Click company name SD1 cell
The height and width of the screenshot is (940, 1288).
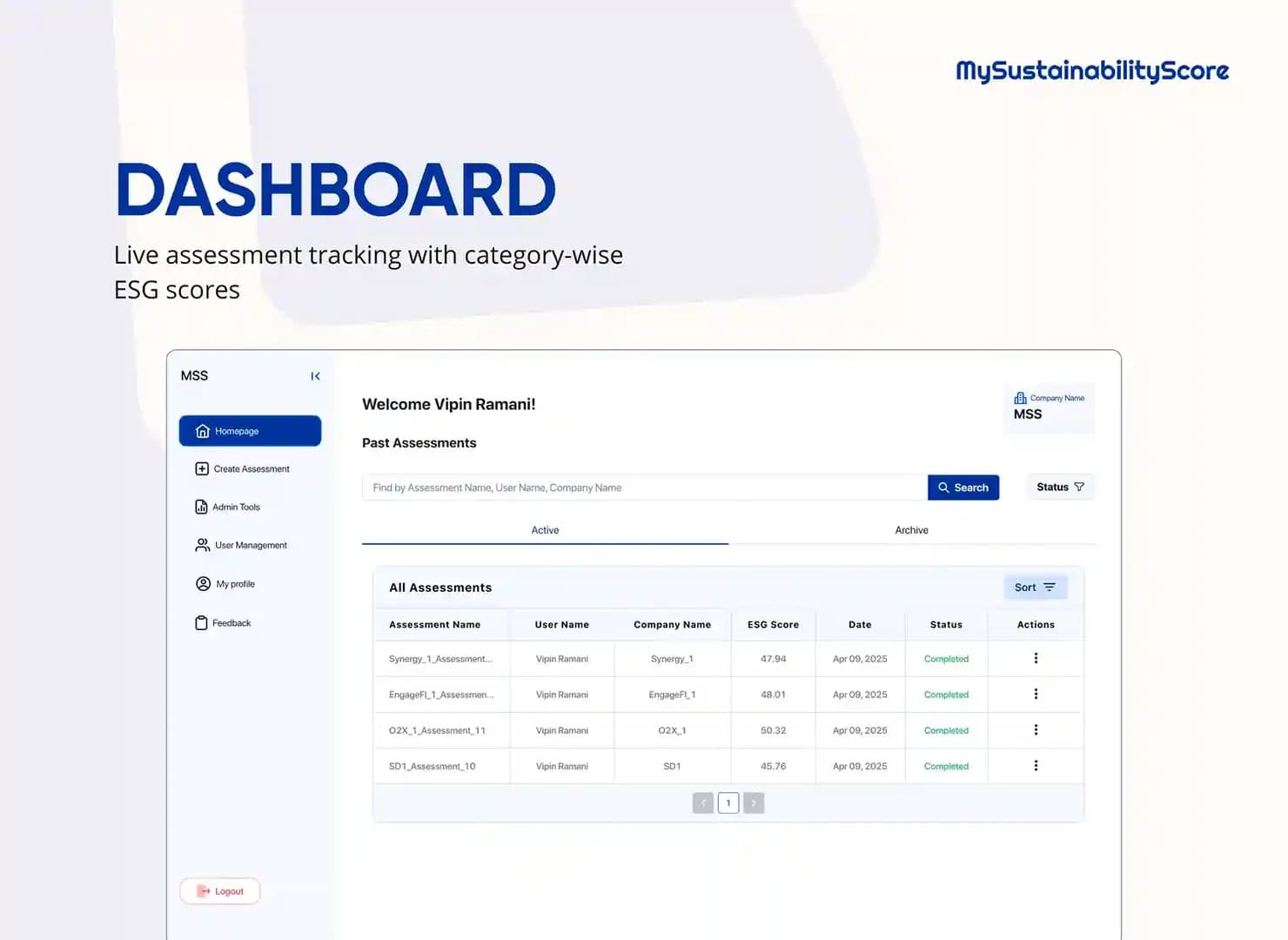coord(672,766)
